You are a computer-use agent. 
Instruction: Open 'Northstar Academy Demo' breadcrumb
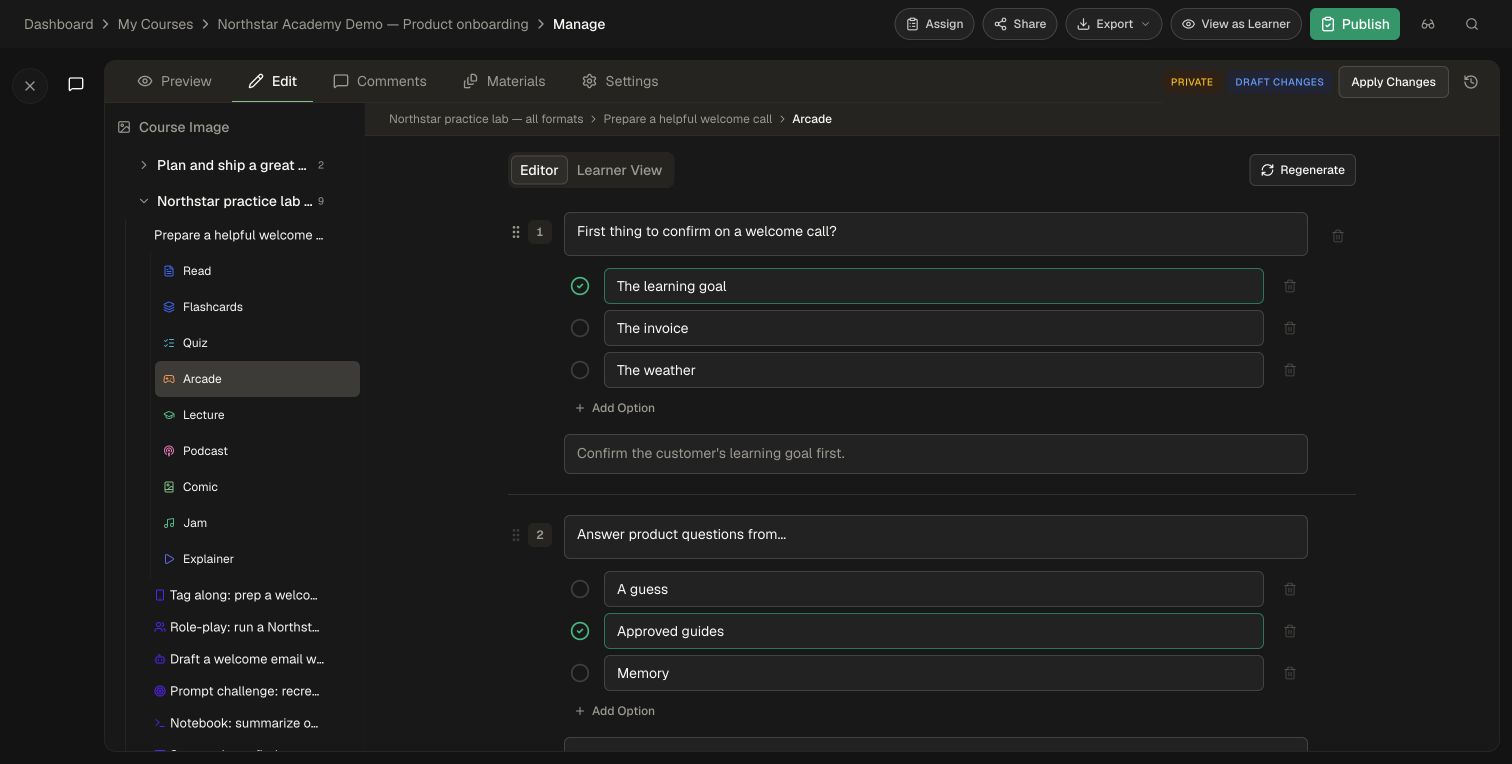coord(373,24)
